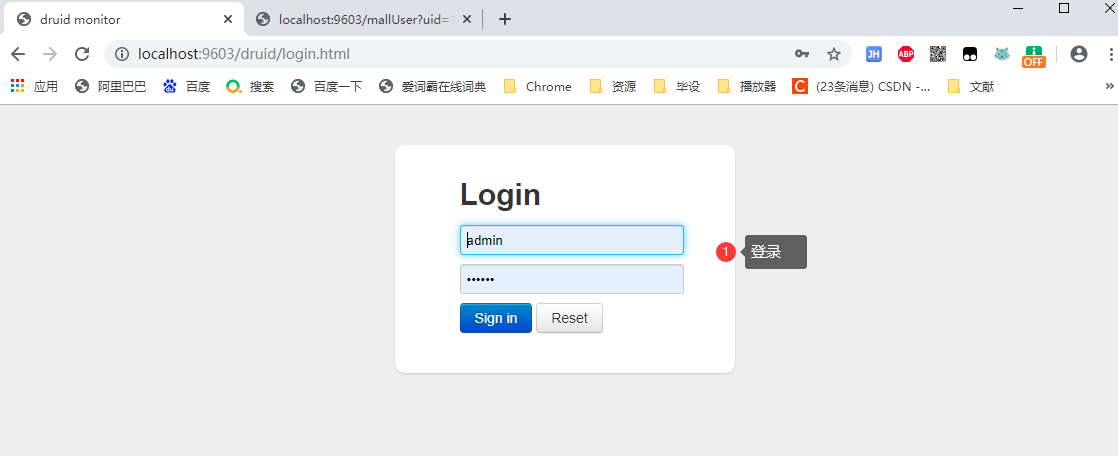Click the green OFF extension icon
This screenshot has width=1118, height=456.
[x=1033, y=56]
